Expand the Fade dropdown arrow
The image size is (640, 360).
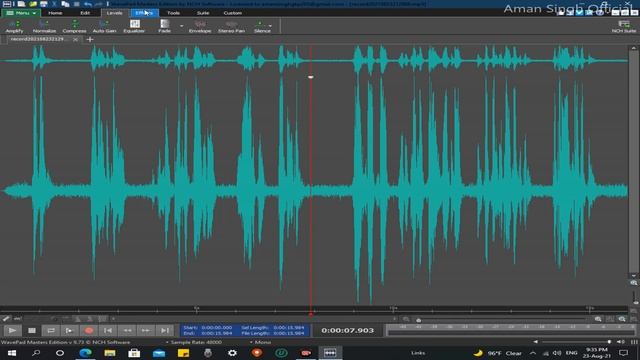point(181,26)
